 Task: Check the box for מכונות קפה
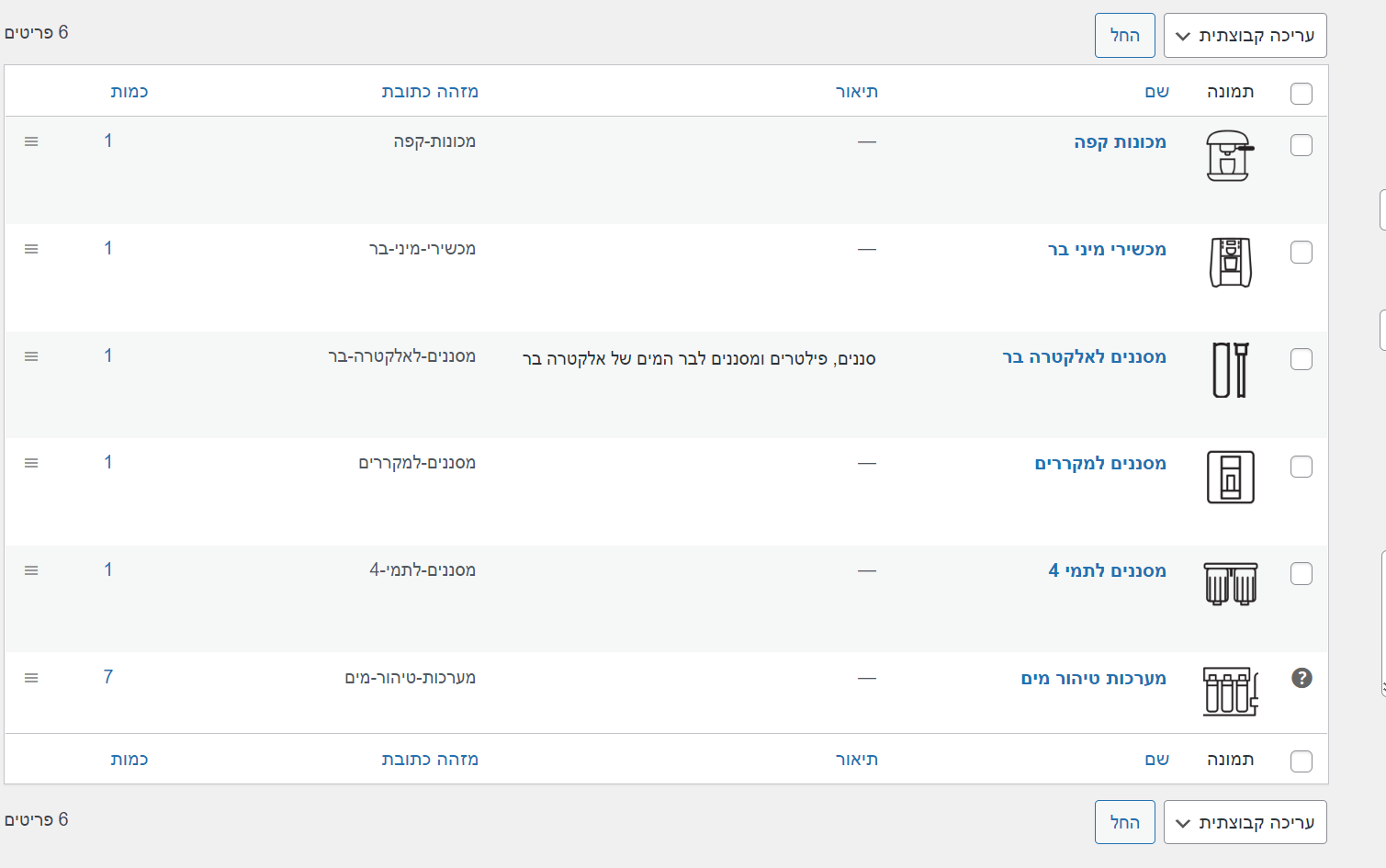[x=1301, y=145]
